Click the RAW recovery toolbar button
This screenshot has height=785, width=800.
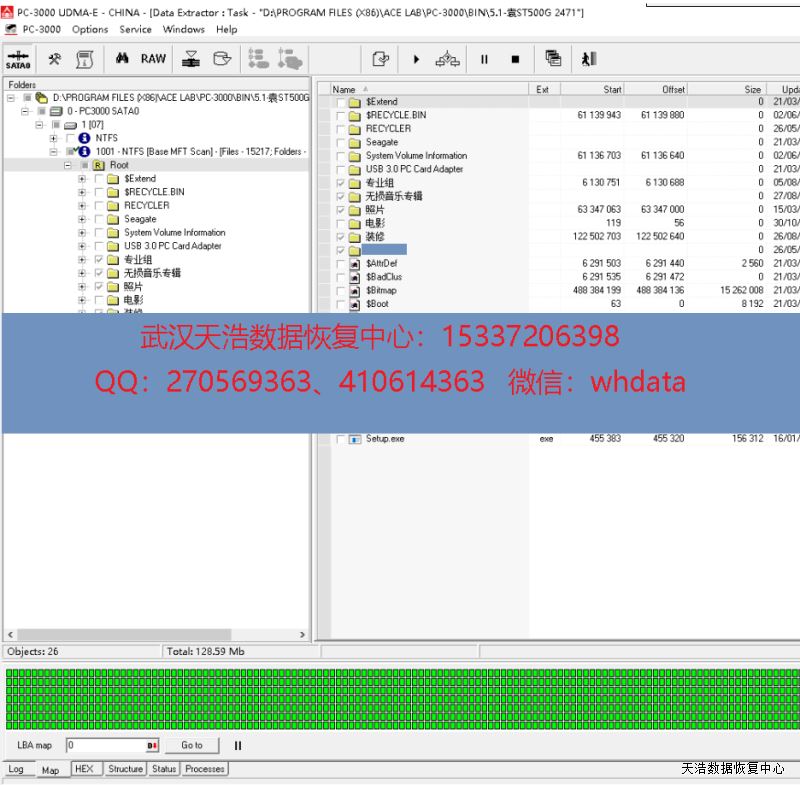153,59
